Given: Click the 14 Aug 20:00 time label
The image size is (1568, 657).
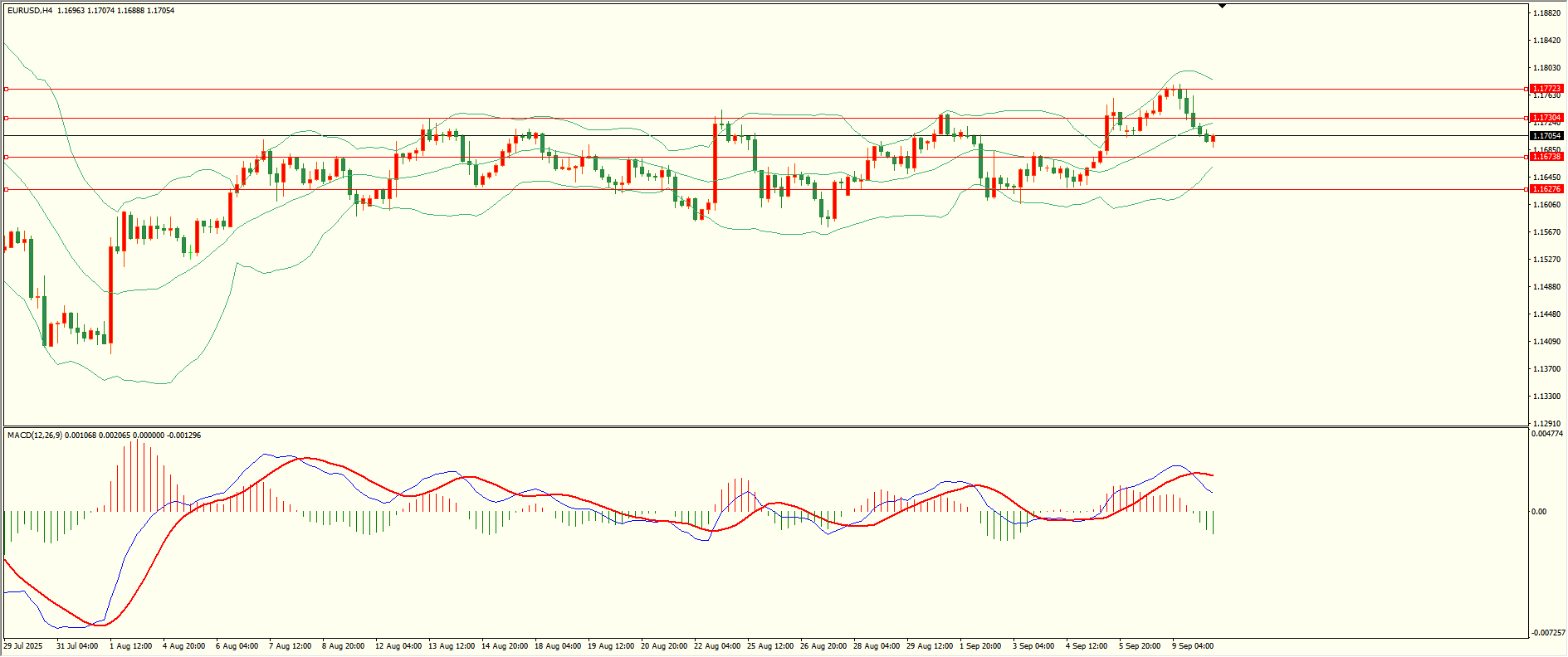Looking at the screenshot, I should pos(505,646).
